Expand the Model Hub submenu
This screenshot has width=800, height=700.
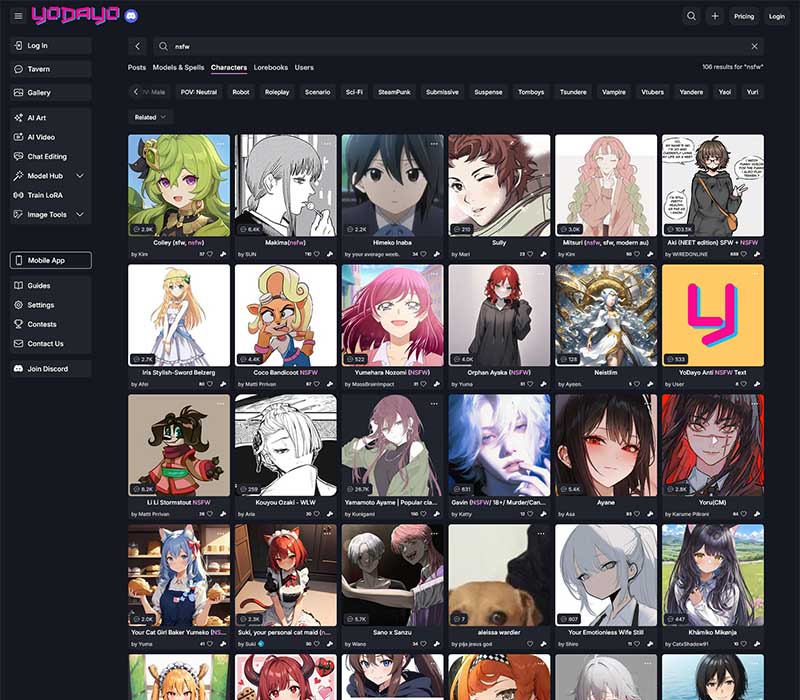(x=80, y=176)
